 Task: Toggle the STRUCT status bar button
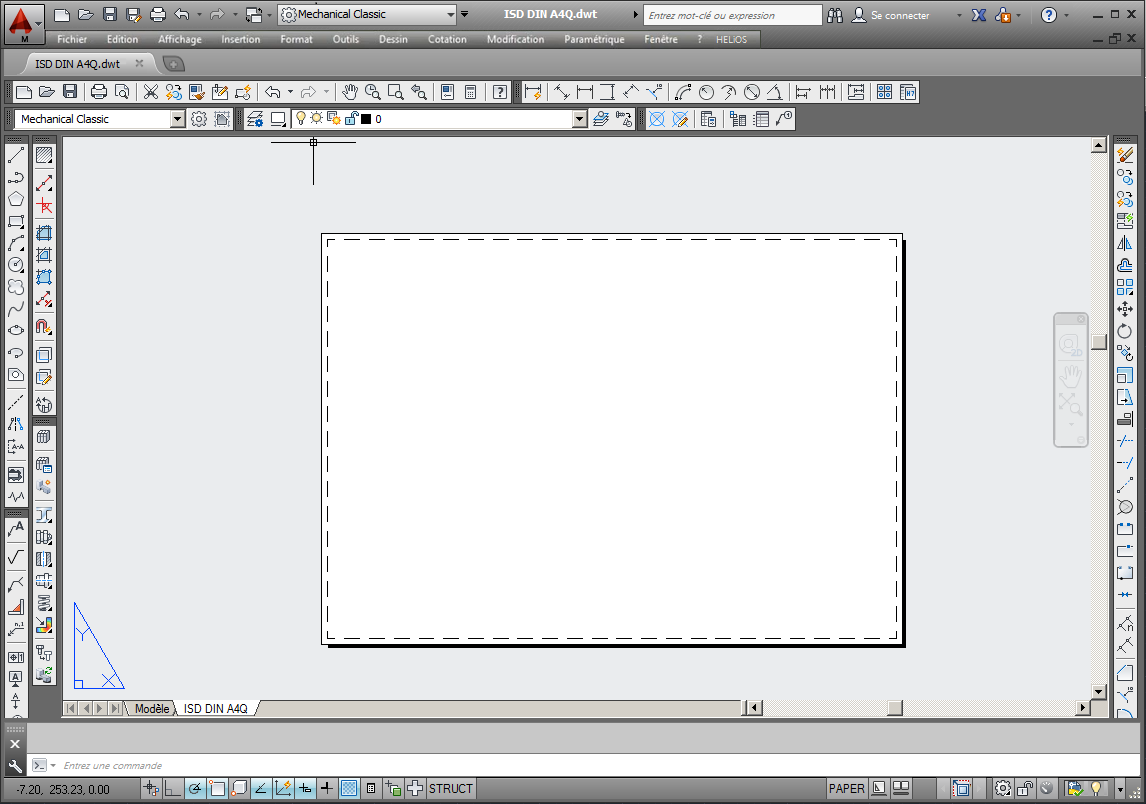[x=451, y=789]
